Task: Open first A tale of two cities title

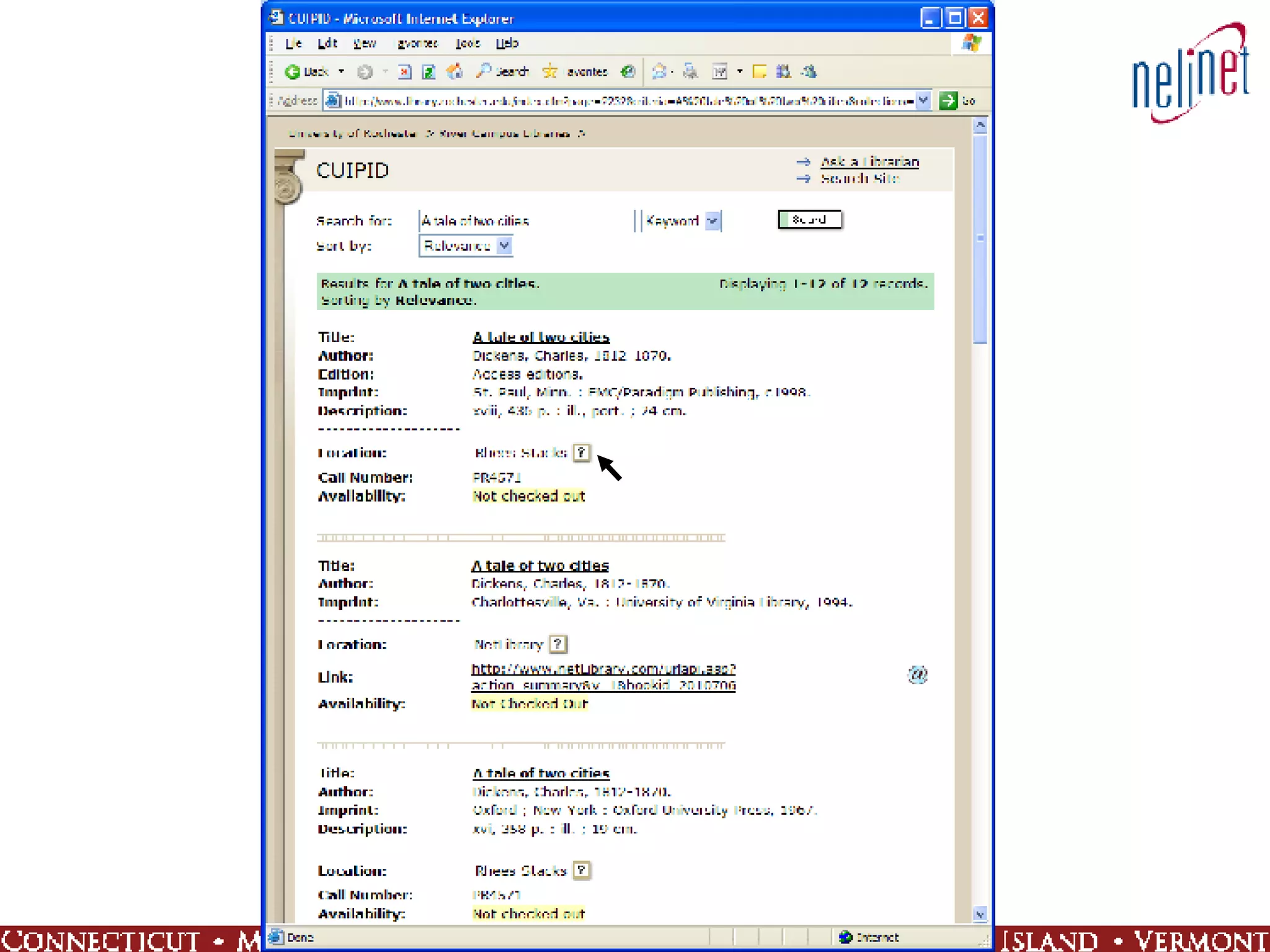Action: (x=541, y=337)
